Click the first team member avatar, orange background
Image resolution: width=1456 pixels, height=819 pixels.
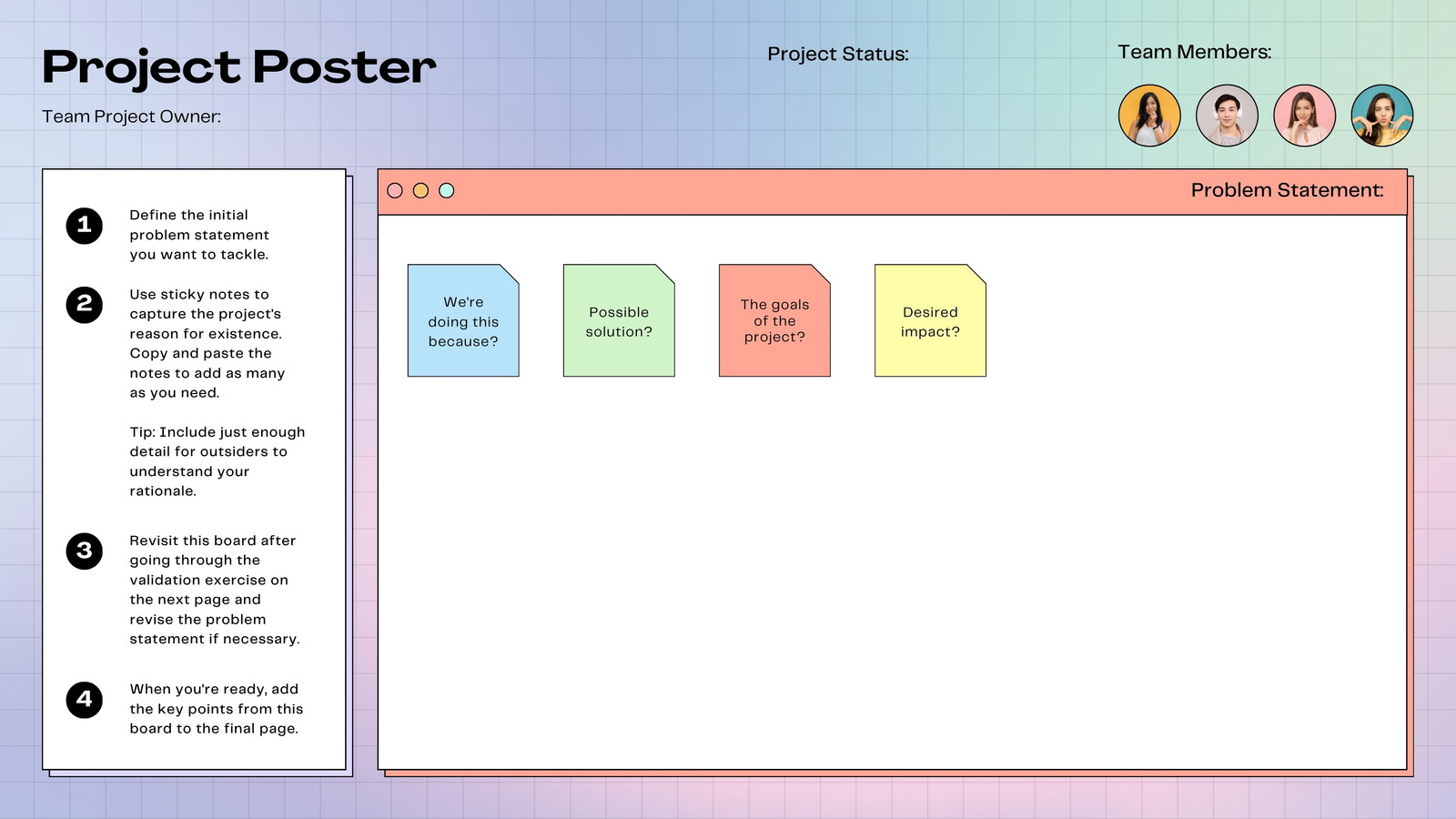click(x=1149, y=116)
